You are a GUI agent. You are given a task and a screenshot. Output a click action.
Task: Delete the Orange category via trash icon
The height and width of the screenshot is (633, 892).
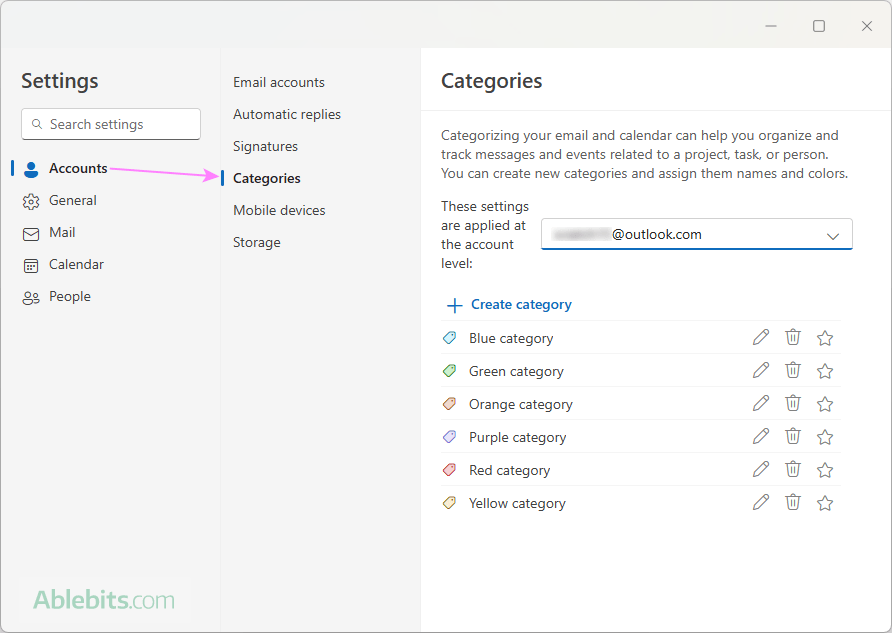coord(793,403)
